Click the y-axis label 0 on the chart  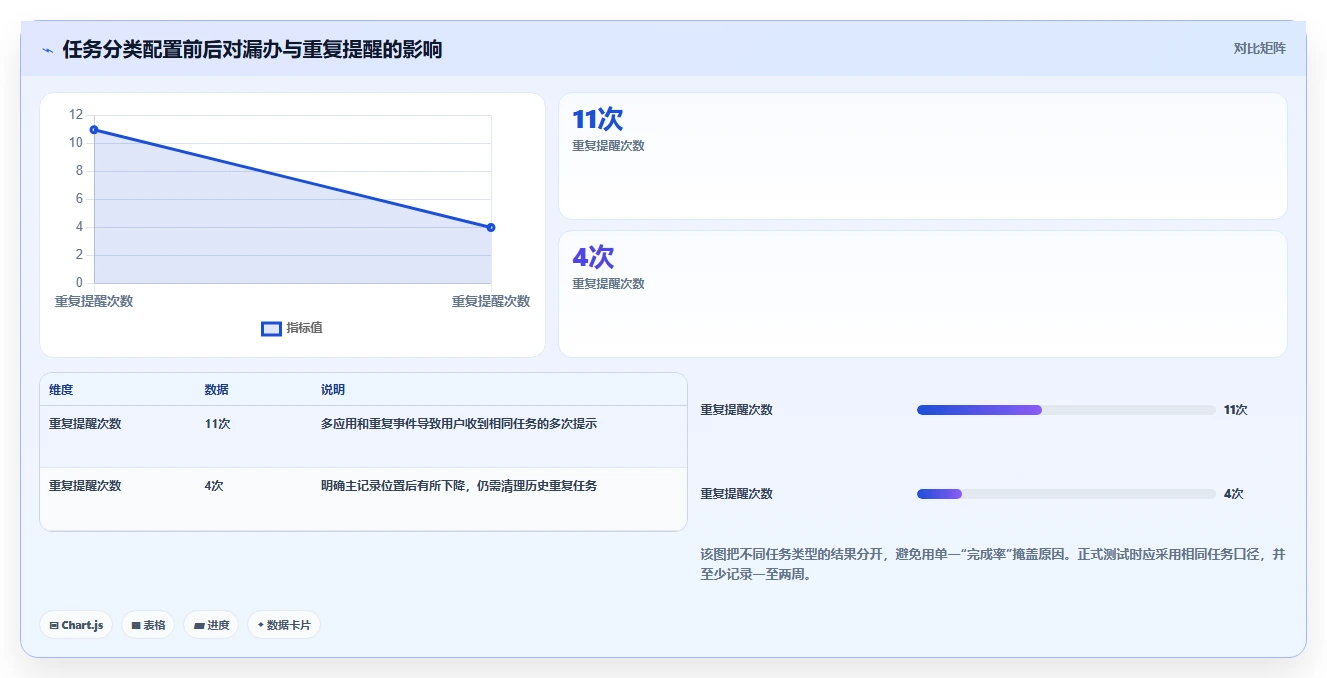[x=79, y=283]
